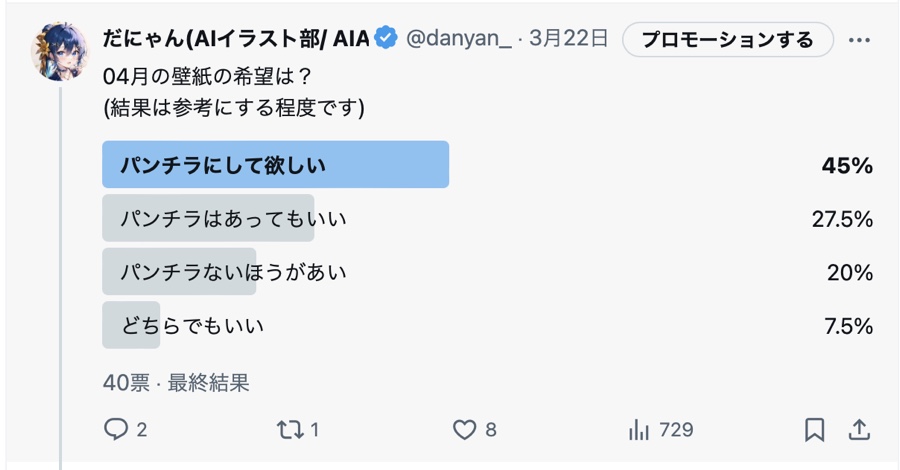The width and height of the screenshot is (900, 470).
Task: Bookmark this post
Action: 815,430
